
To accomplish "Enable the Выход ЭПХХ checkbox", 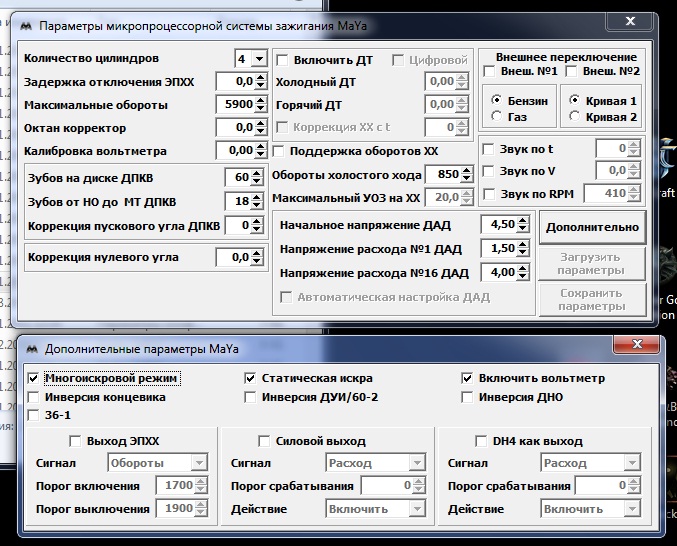I will coord(75,441).
